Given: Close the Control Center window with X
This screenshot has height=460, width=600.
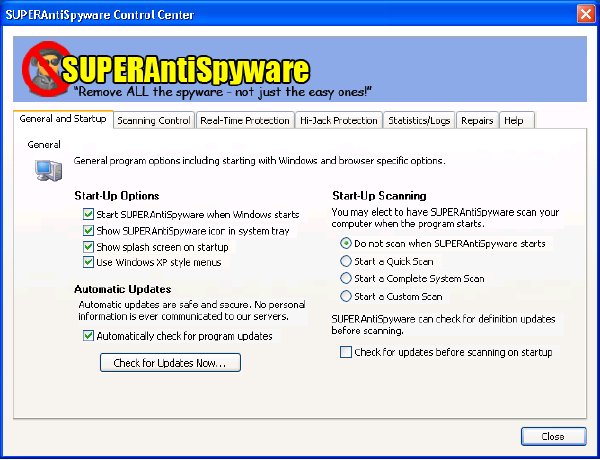Looking at the screenshot, I should pyautogui.click(x=586, y=14).
